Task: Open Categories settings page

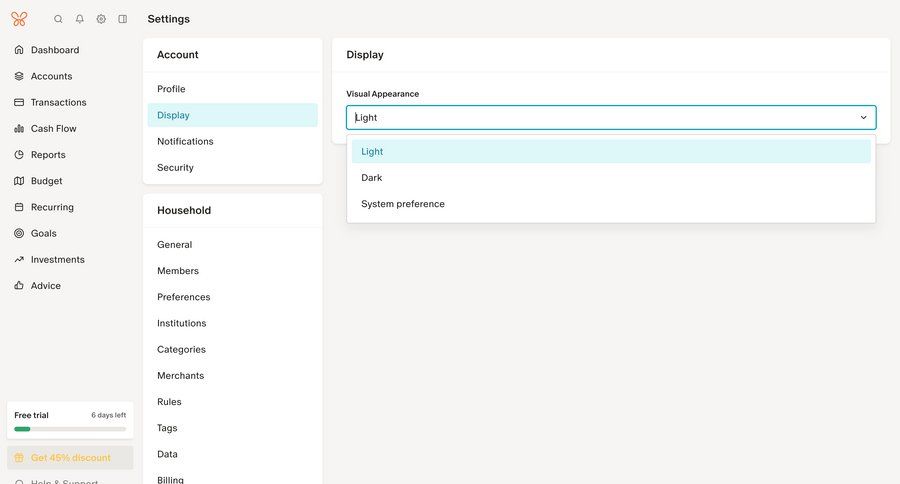Action: point(232,350)
